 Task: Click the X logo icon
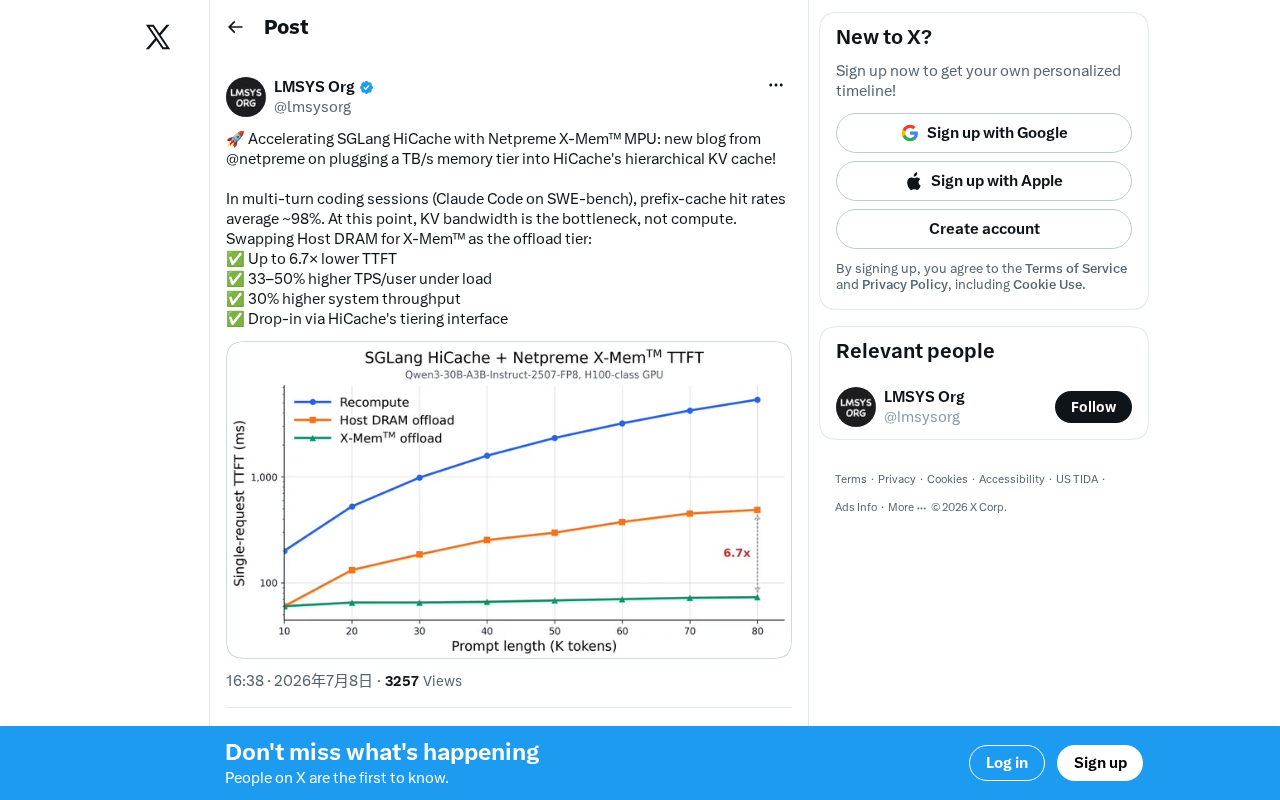click(158, 37)
